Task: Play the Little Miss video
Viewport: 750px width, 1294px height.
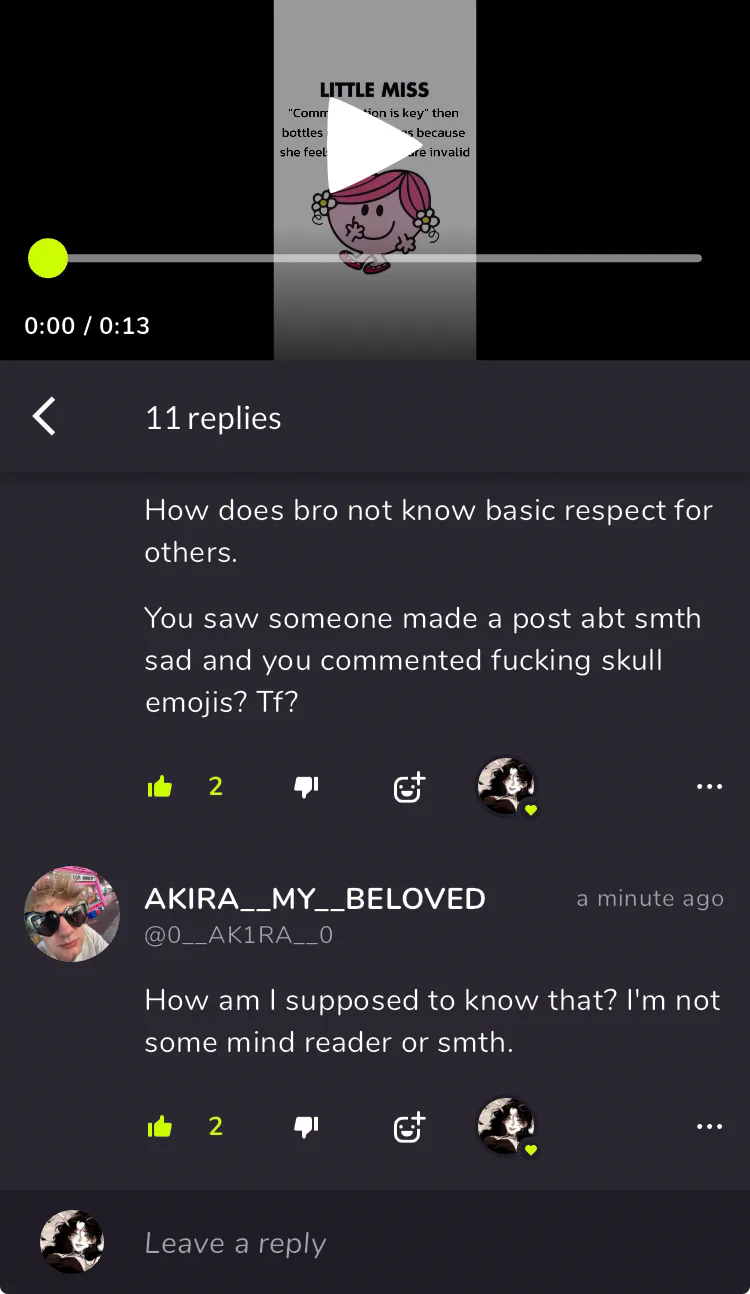Action: pyautogui.click(x=375, y=146)
